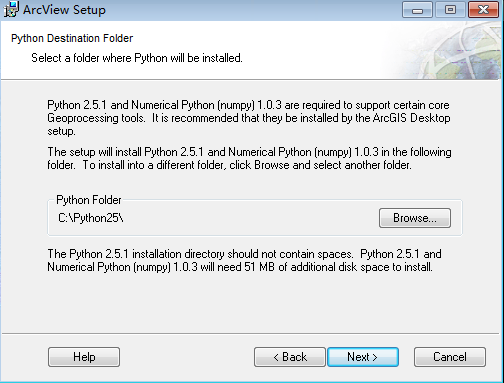The width and height of the screenshot is (504, 383).
Task: Click the empty title bar area
Action: point(253,10)
